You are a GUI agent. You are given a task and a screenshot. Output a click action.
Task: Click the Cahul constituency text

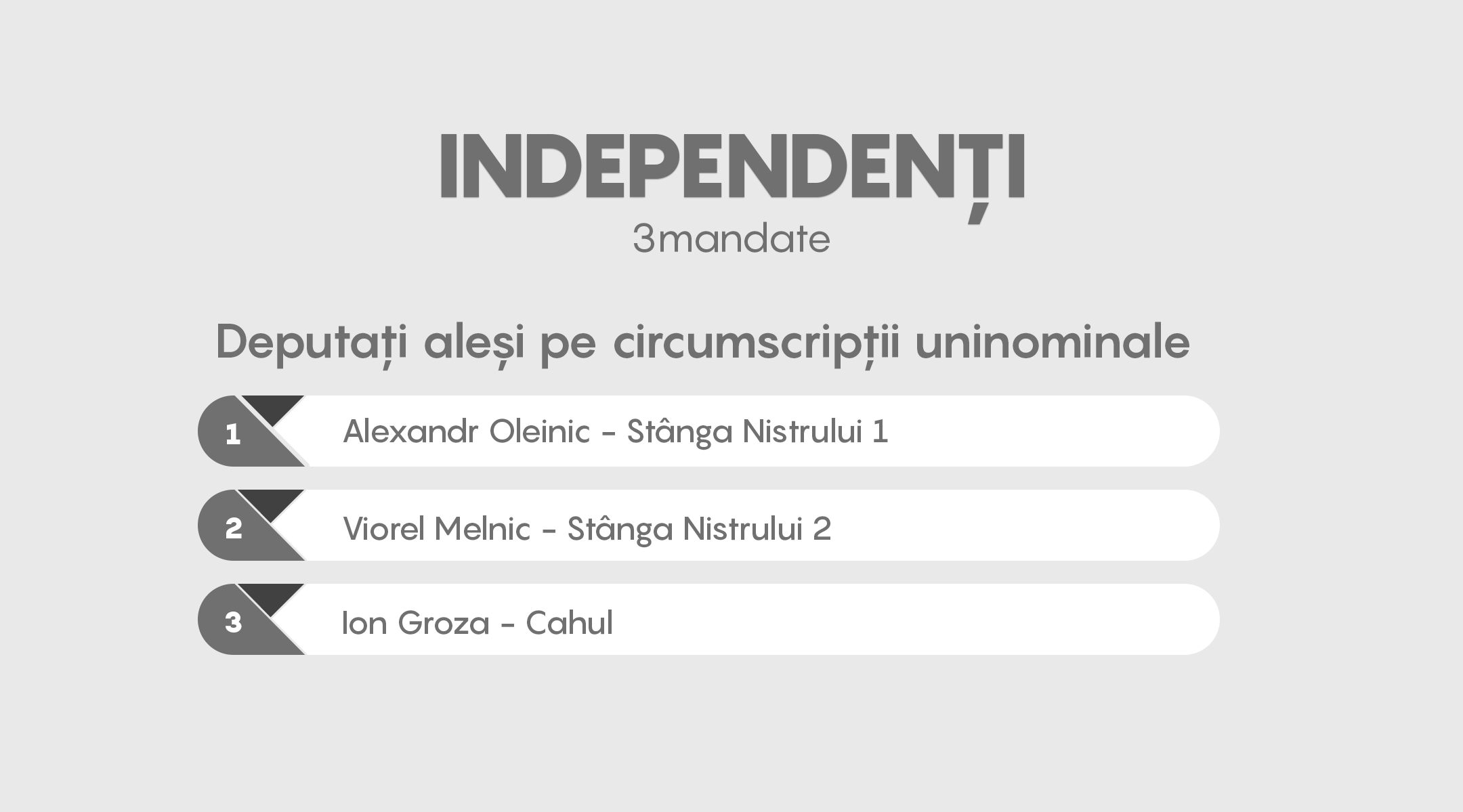click(x=569, y=622)
